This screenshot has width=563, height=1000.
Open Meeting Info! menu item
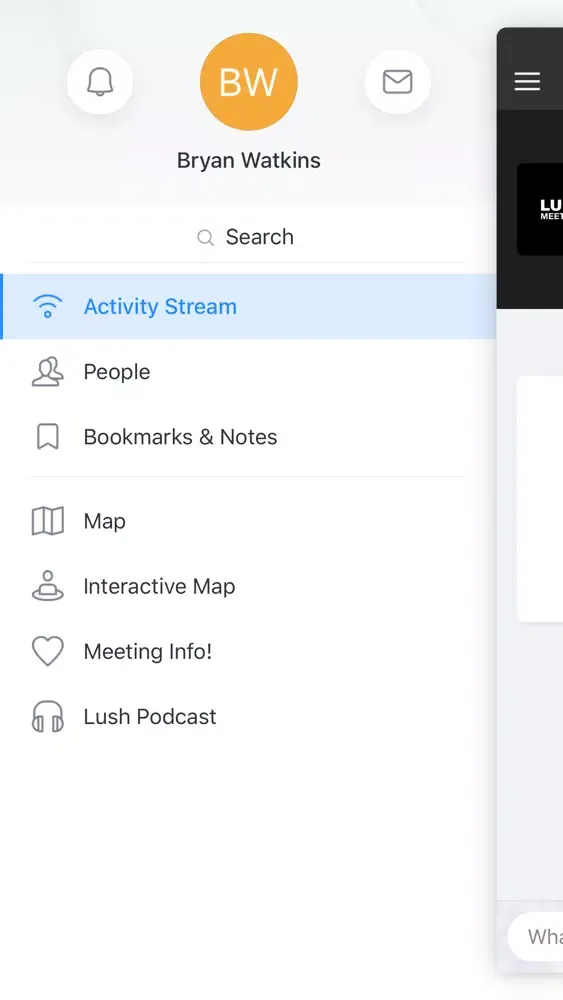pos(248,651)
